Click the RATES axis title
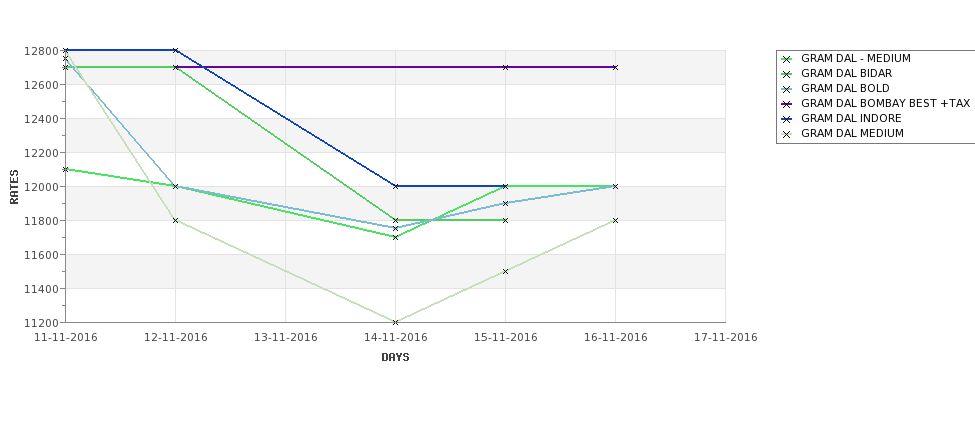 14,187
